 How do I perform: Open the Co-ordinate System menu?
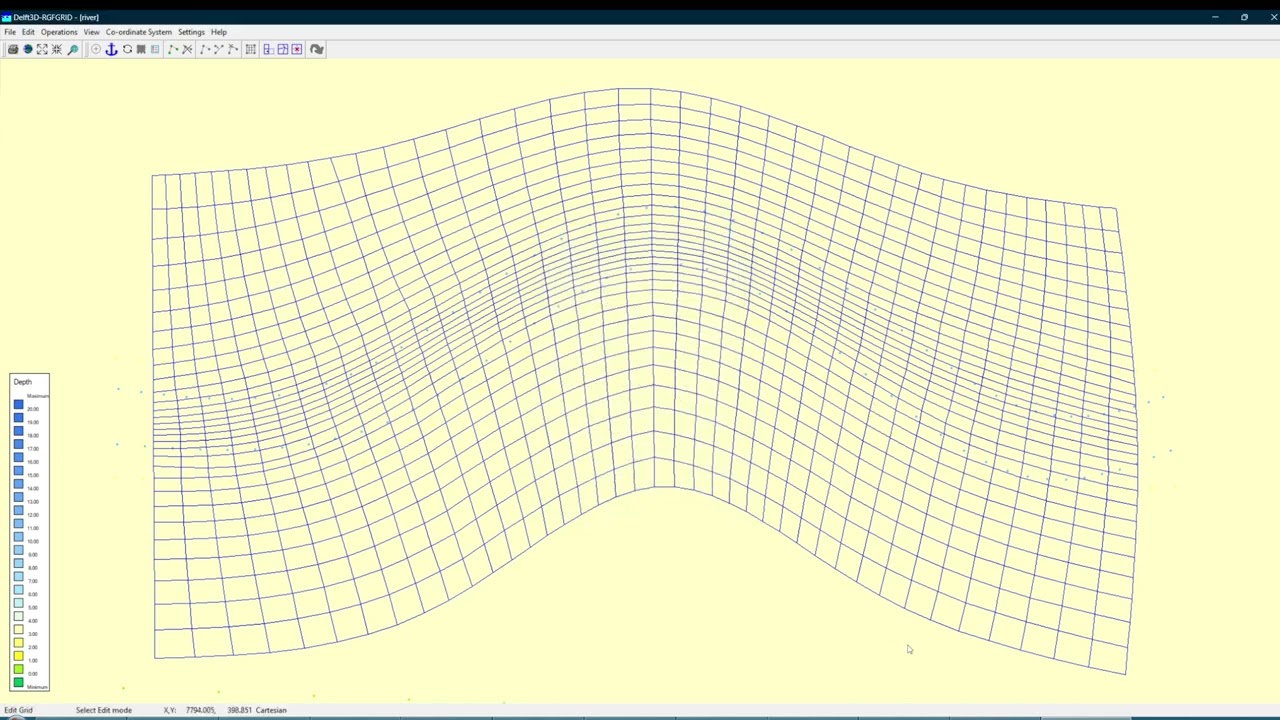pyautogui.click(x=138, y=32)
